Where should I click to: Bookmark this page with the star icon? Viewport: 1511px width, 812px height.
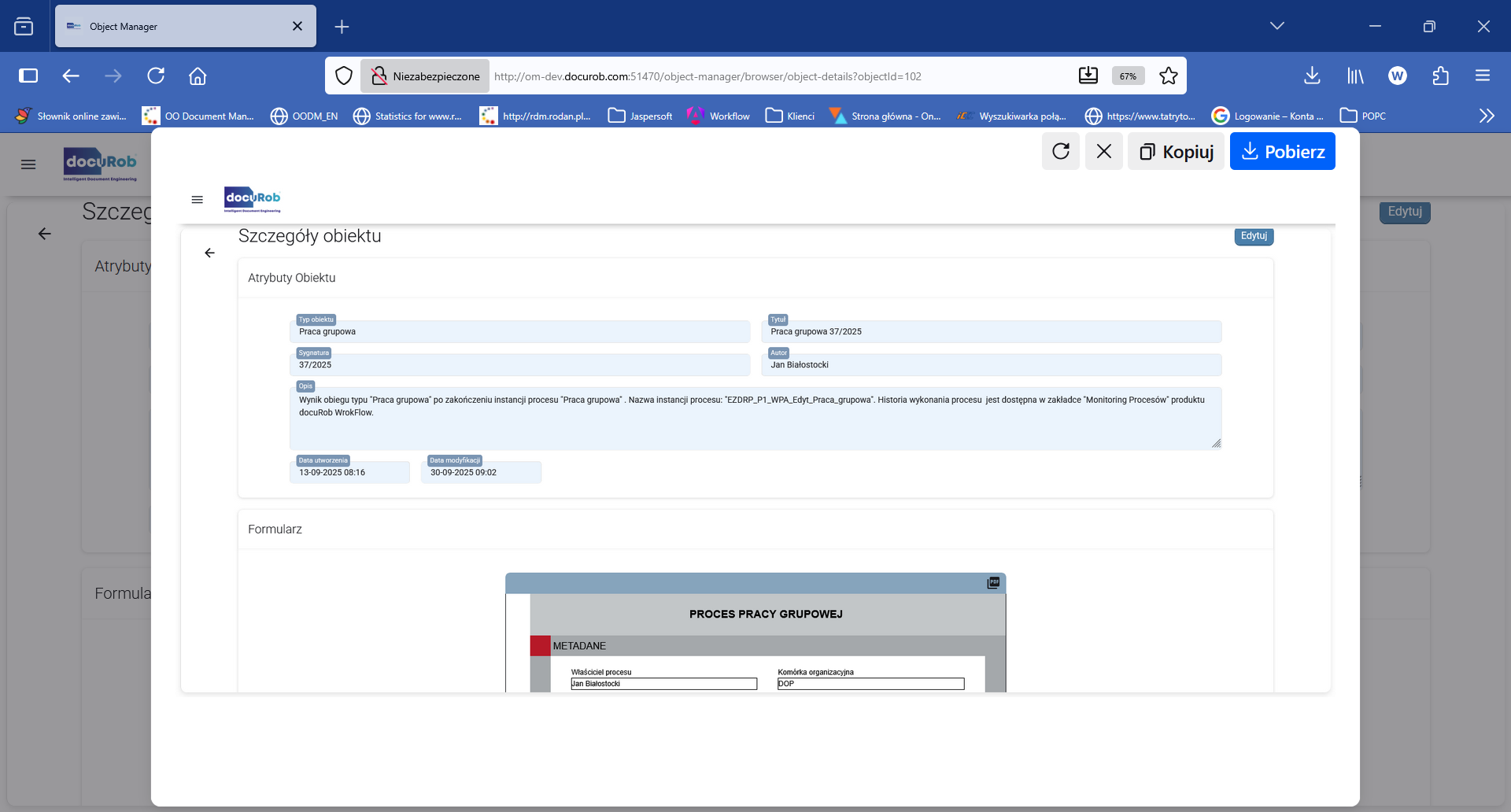1168,76
